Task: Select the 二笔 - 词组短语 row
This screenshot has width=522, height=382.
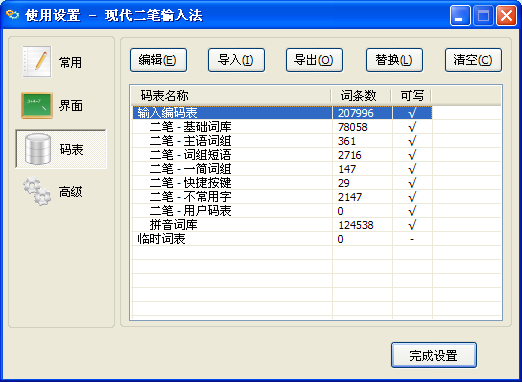Action: point(282,155)
